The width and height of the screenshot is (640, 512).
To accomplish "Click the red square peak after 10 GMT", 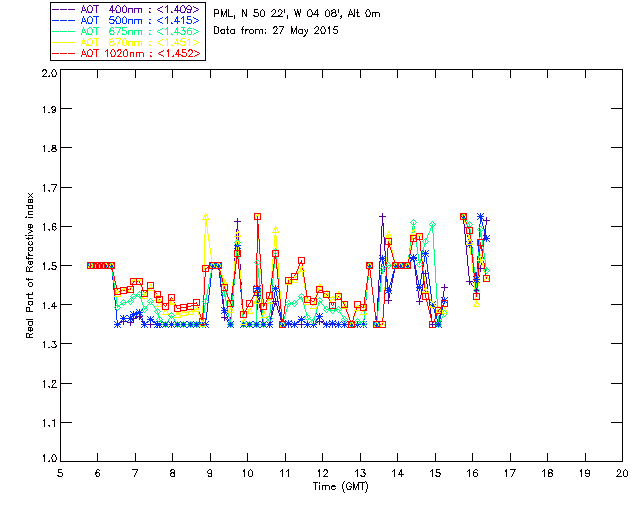I will (258, 216).
